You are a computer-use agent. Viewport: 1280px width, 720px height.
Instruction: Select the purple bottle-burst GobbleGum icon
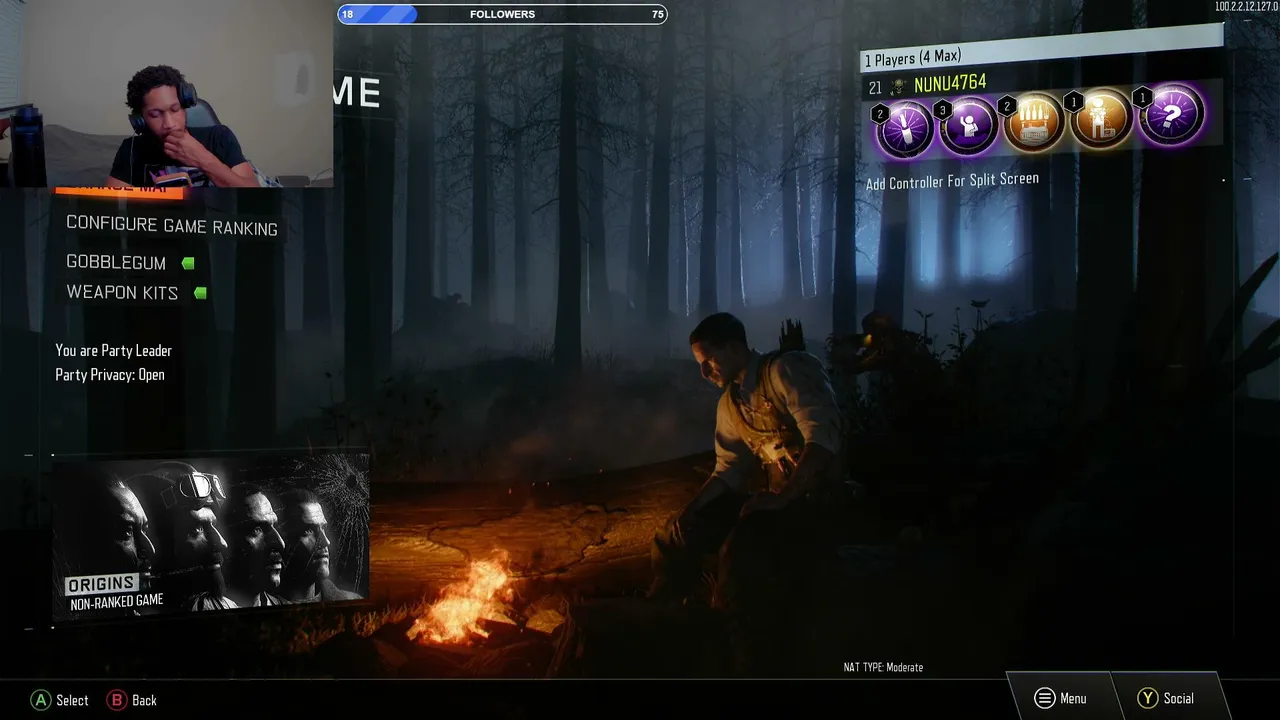pos(906,129)
